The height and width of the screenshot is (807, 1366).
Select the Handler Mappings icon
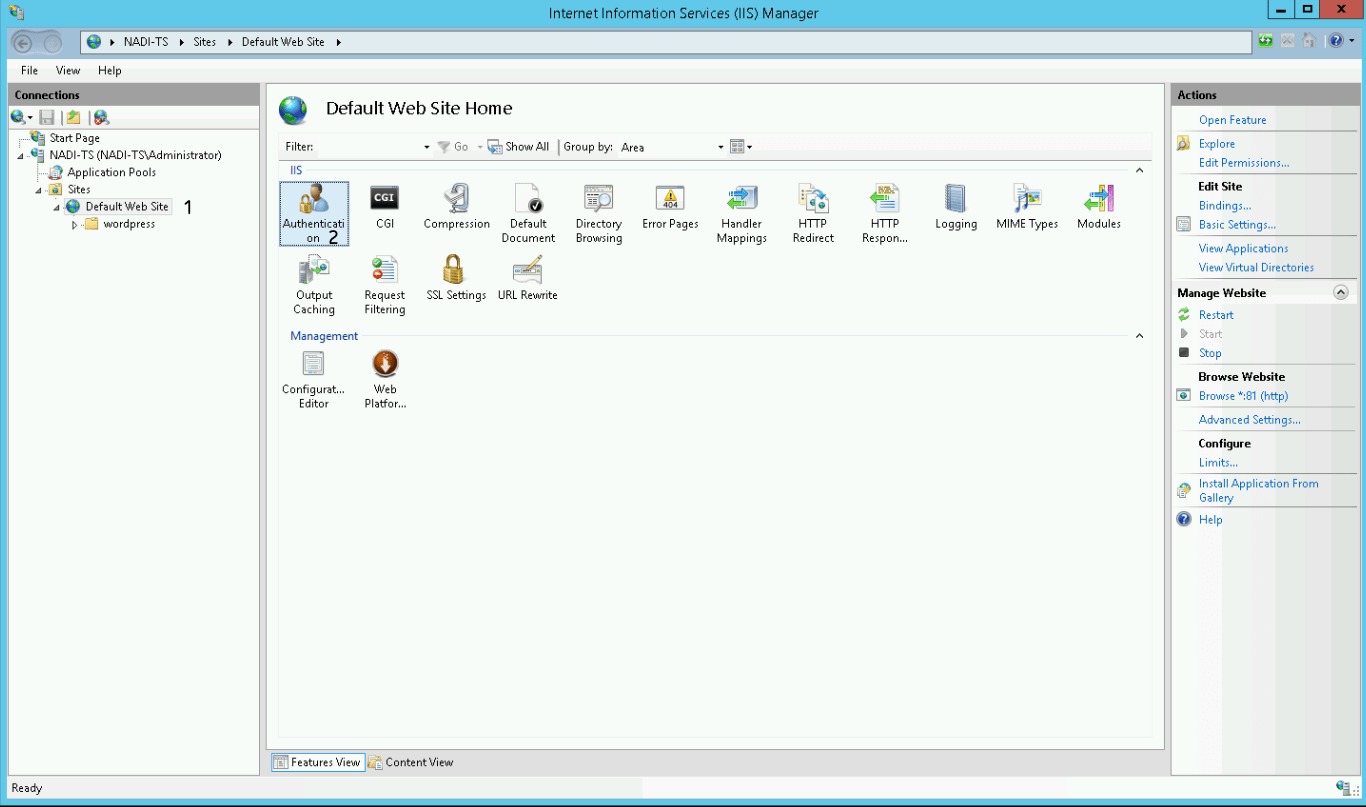click(741, 214)
